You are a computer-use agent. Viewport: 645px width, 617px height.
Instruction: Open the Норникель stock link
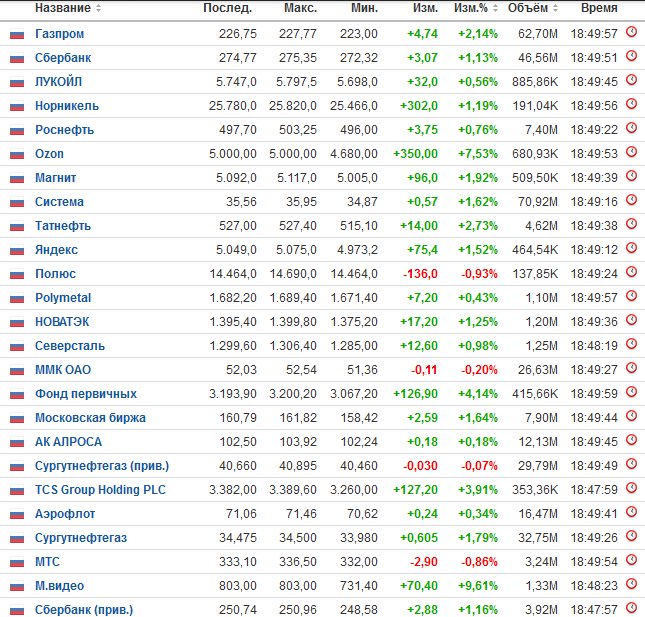point(67,106)
